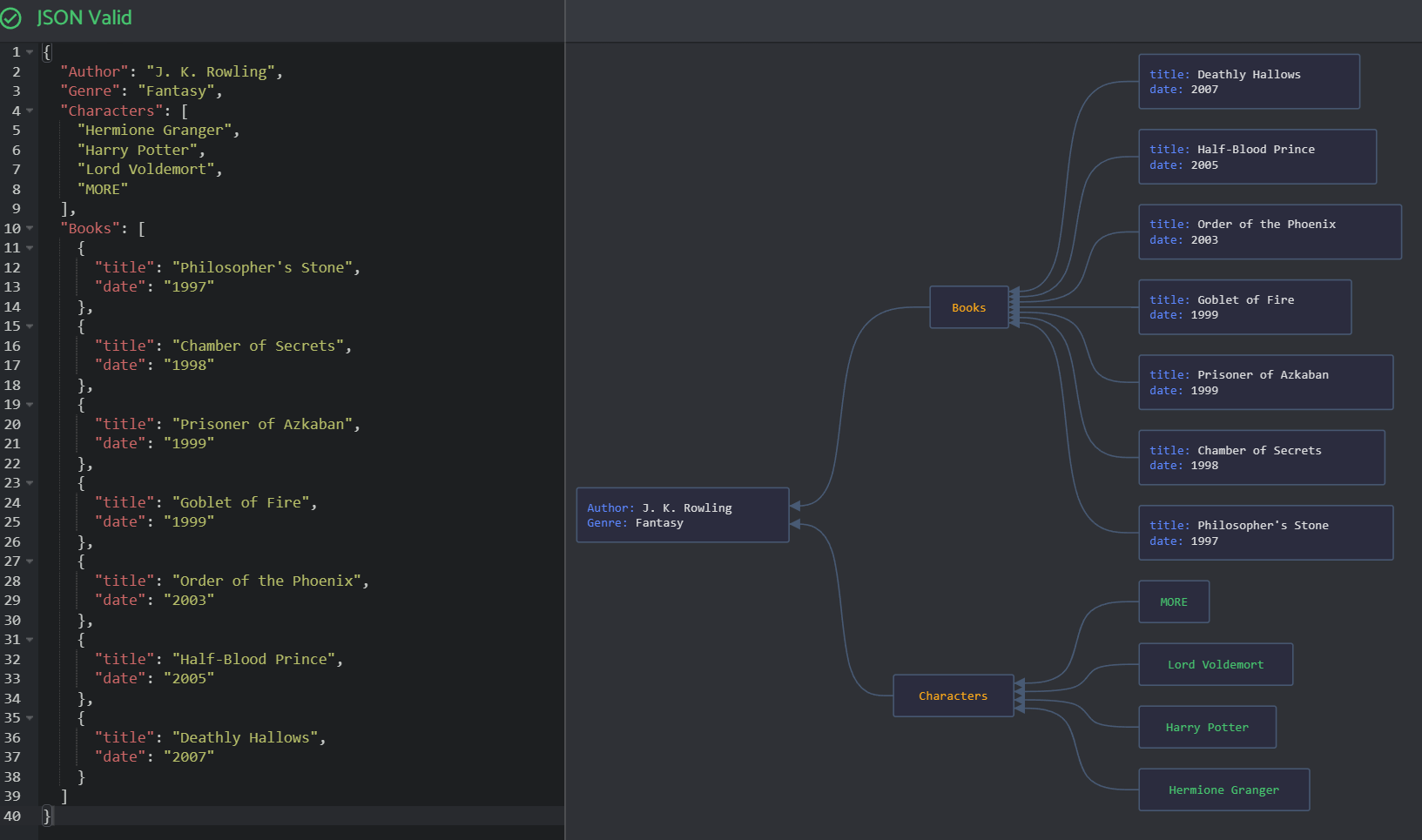Select the Lord Voldemort node
This screenshot has height=840, width=1422.
tap(1215, 664)
